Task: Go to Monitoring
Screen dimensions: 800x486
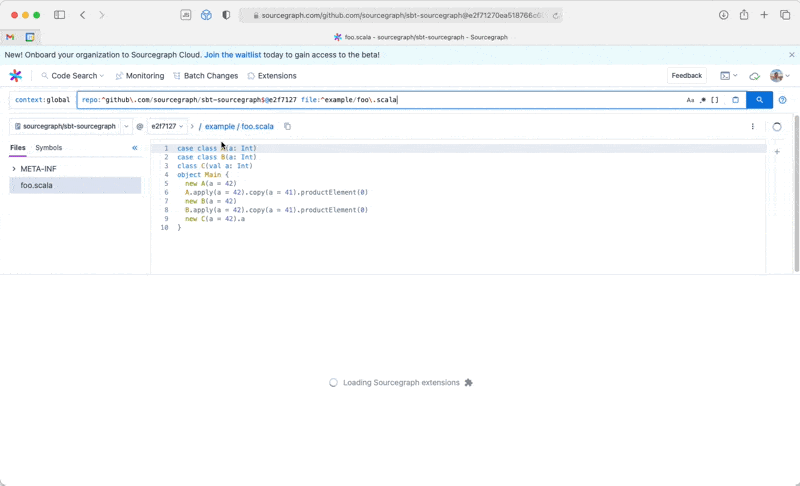Action: [x=140, y=75]
